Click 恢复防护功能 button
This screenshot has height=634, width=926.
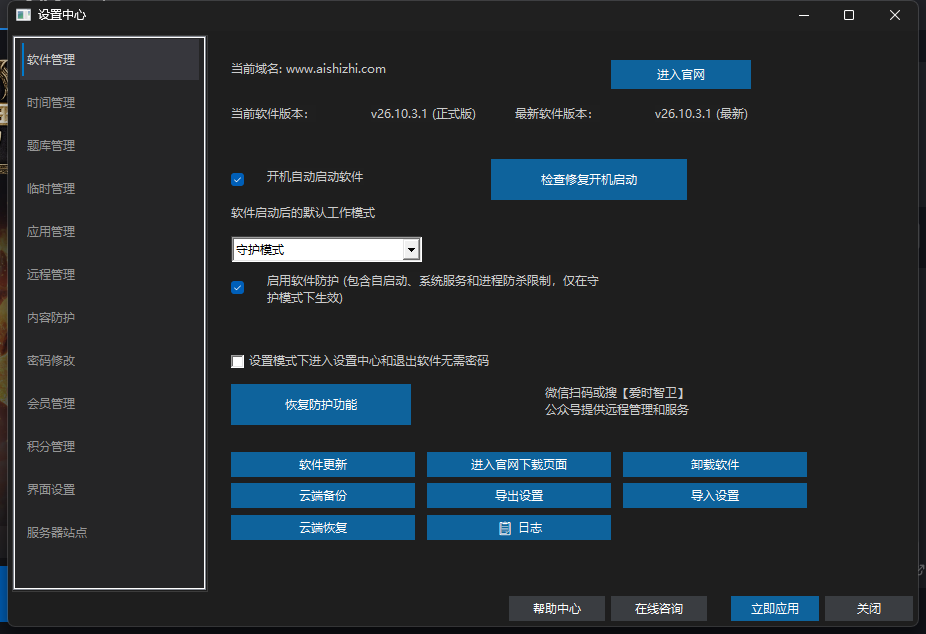tap(321, 404)
